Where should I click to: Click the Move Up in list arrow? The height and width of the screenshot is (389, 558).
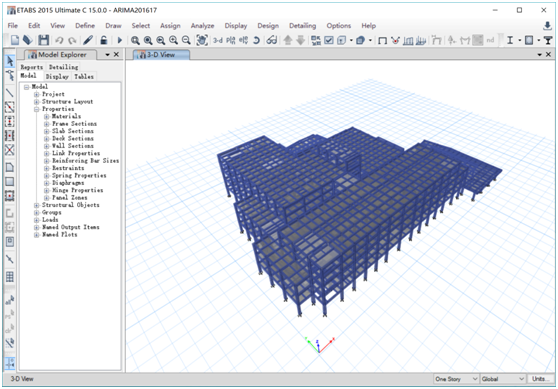point(288,40)
